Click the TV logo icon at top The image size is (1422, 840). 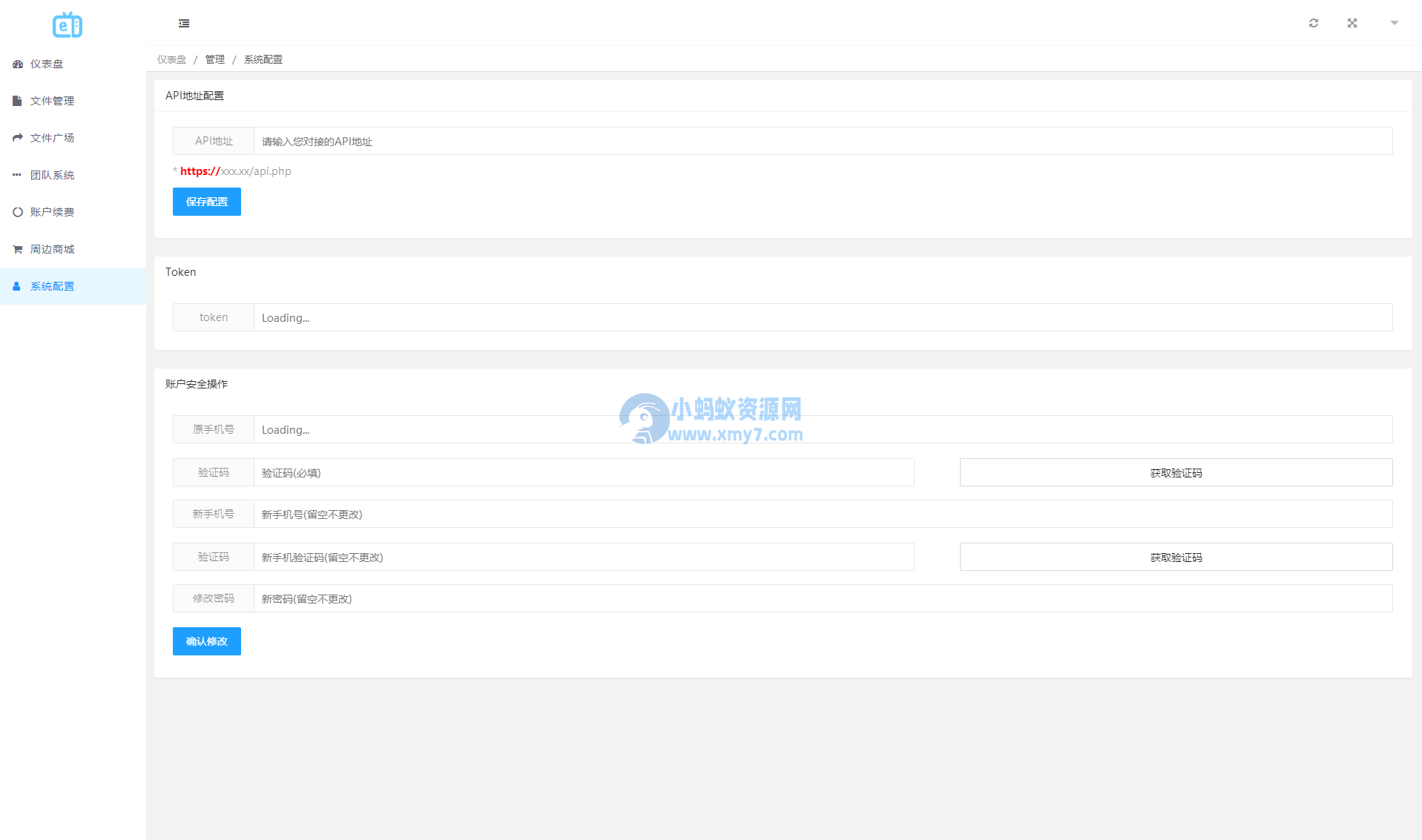point(68,25)
